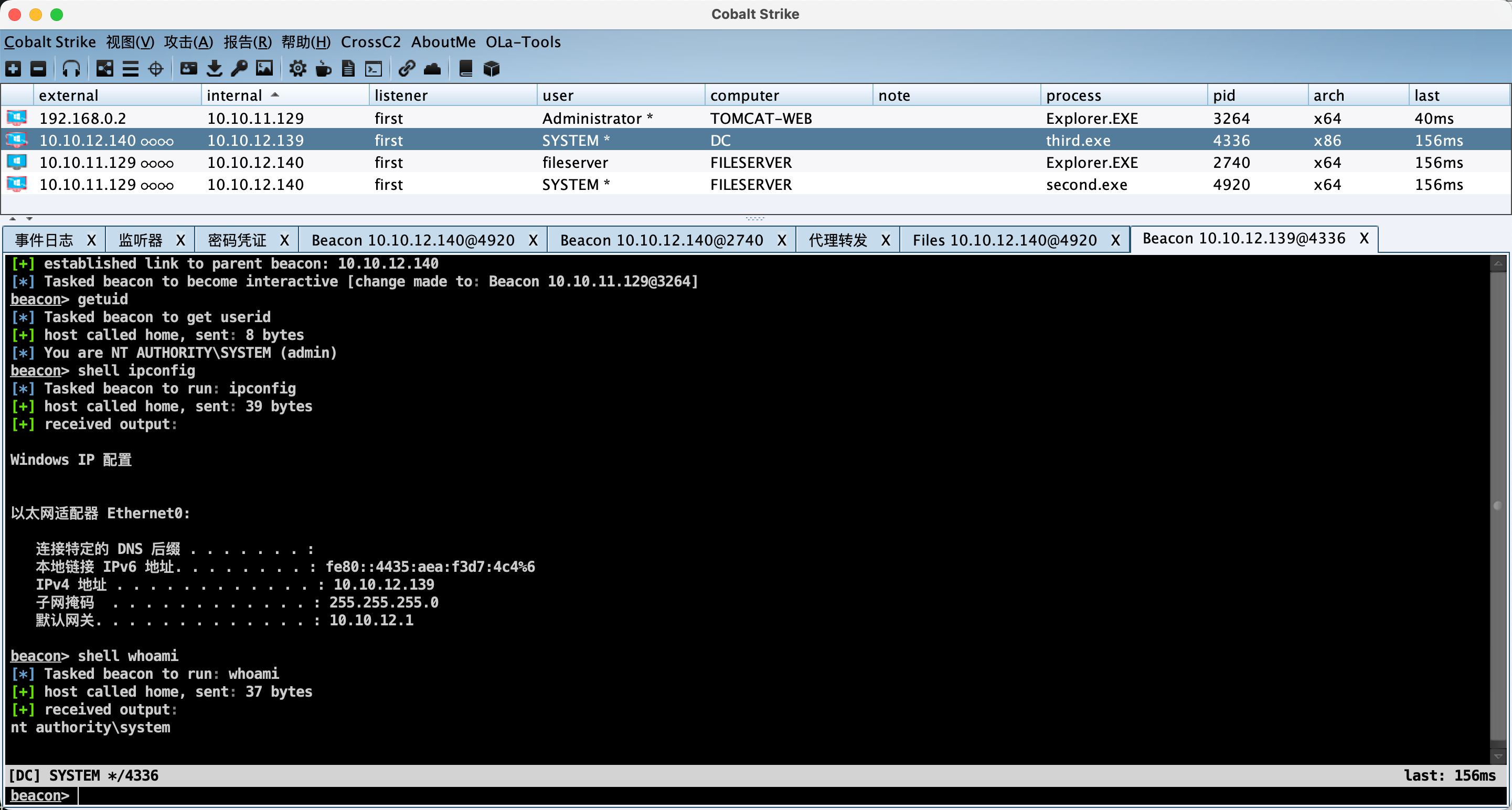Screen dimensions: 1512x810
Task: Open the credentials key icon
Action: pyautogui.click(x=239, y=69)
